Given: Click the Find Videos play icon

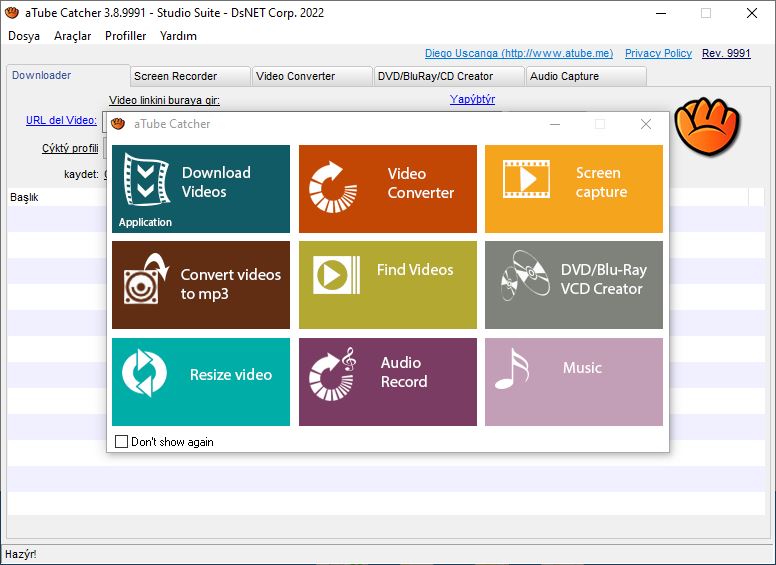Looking at the screenshot, I should 337,275.
